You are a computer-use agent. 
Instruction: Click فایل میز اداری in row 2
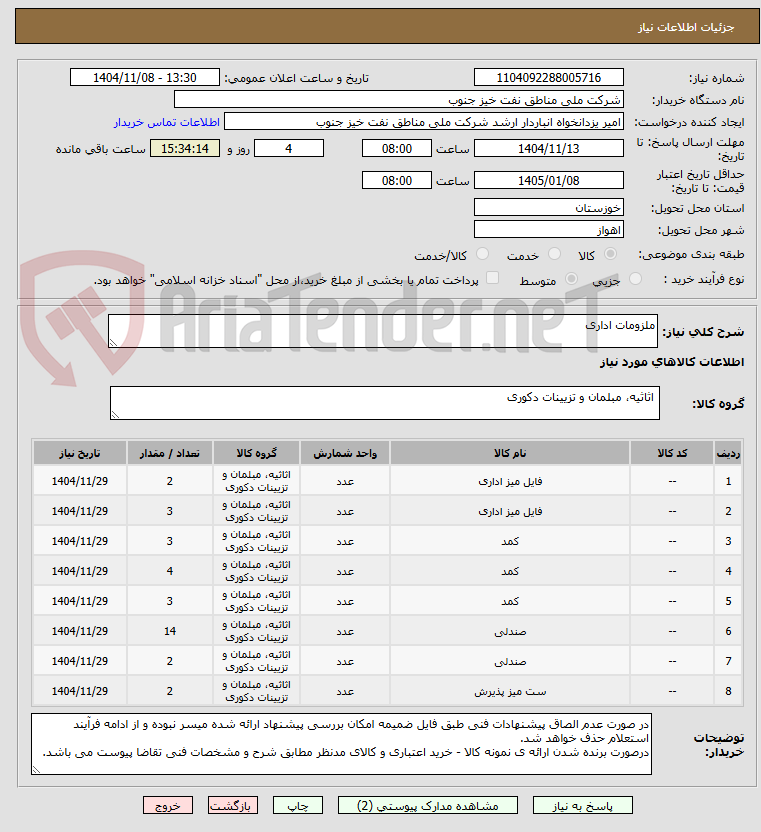510,512
